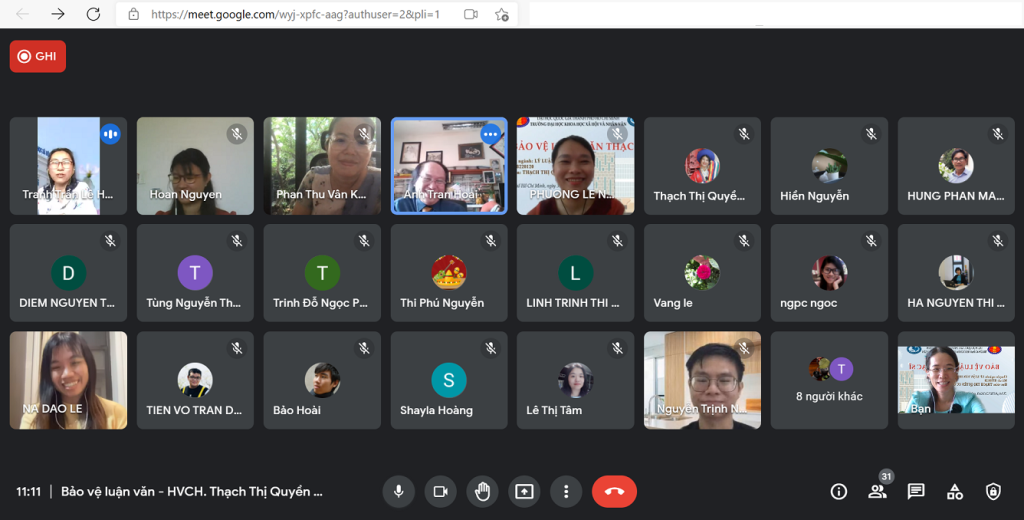
Task: Click the present now screen-share icon
Action: [x=524, y=491]
